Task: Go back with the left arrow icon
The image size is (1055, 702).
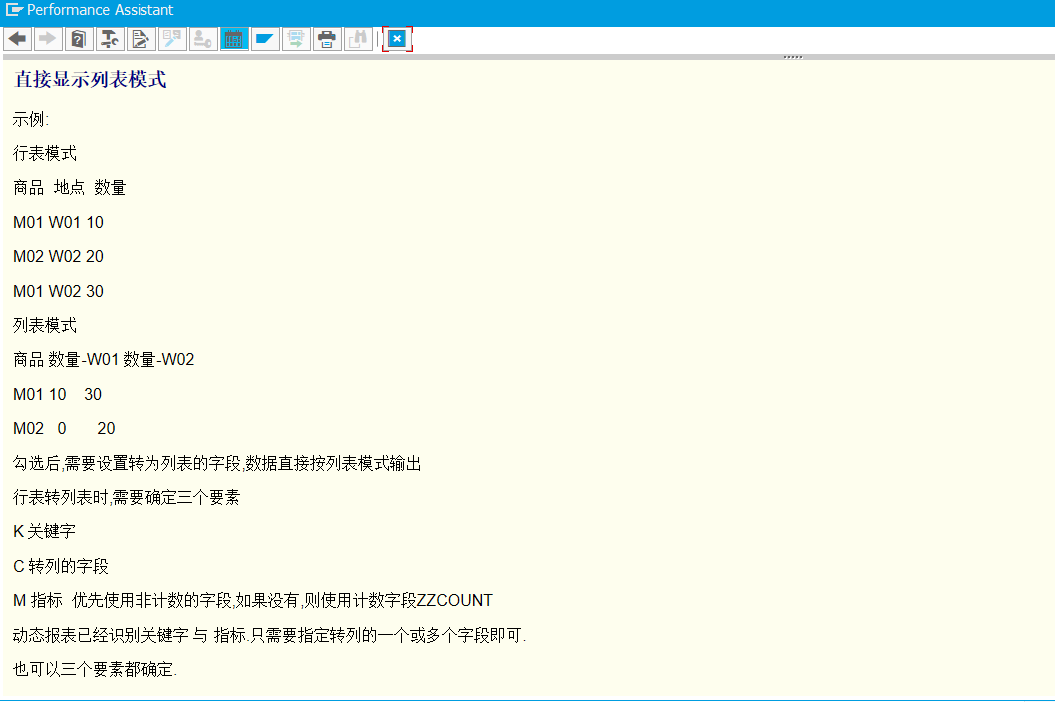Action: [x=18, y=39]
